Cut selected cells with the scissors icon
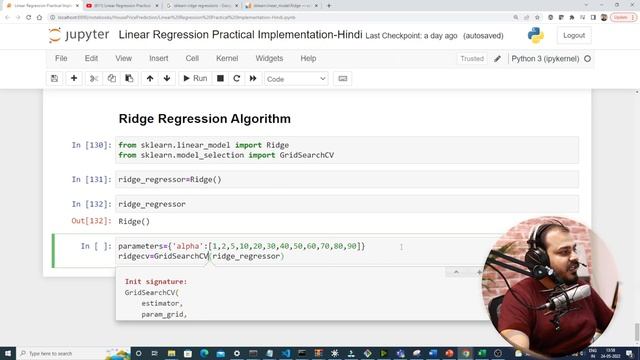The height and width of the screenshot is (360, 640). pyautogui.click(x=94, y=78)
